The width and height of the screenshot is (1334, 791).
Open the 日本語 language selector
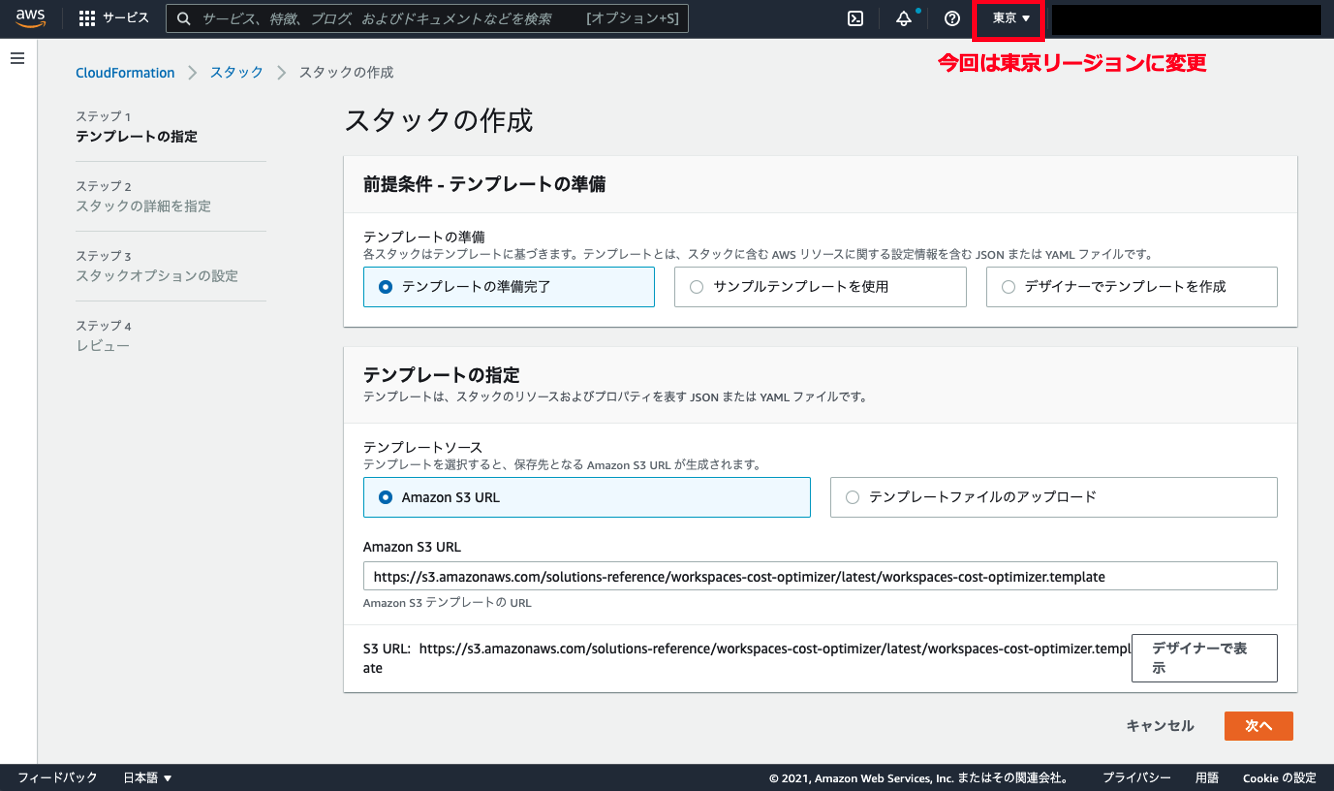(147, 778)
